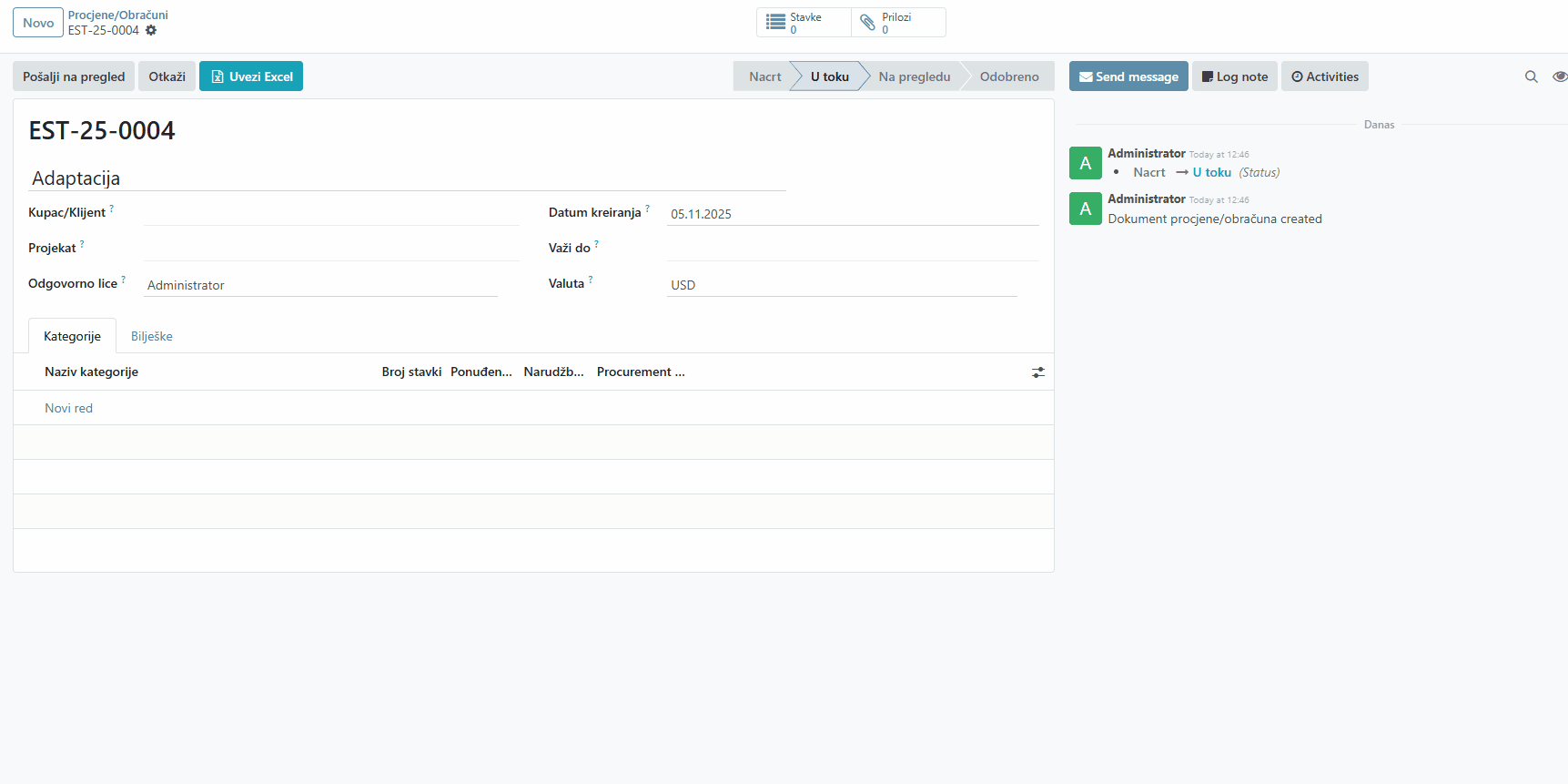This screenshot has width=1568, height=784.
Task: Open column settings adjust icon in table
Action: [1037, 372]
